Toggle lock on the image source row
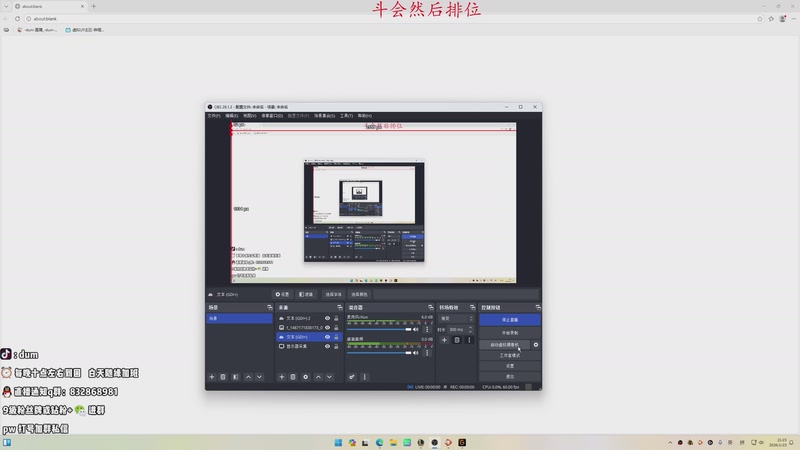The width and height of the screenshot is (800, 450). 336,327
